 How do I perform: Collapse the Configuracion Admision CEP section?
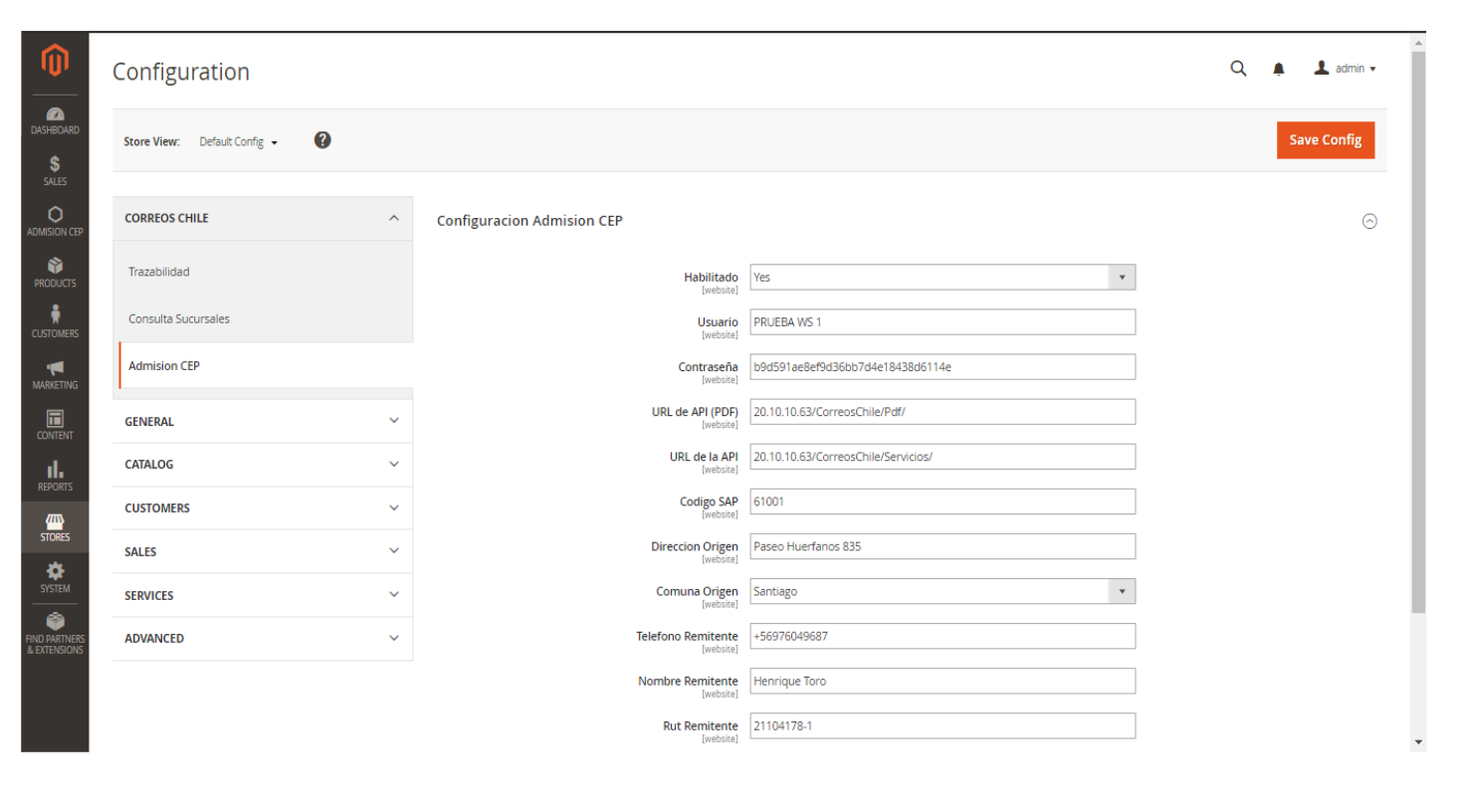click(x=1369, y=221)
